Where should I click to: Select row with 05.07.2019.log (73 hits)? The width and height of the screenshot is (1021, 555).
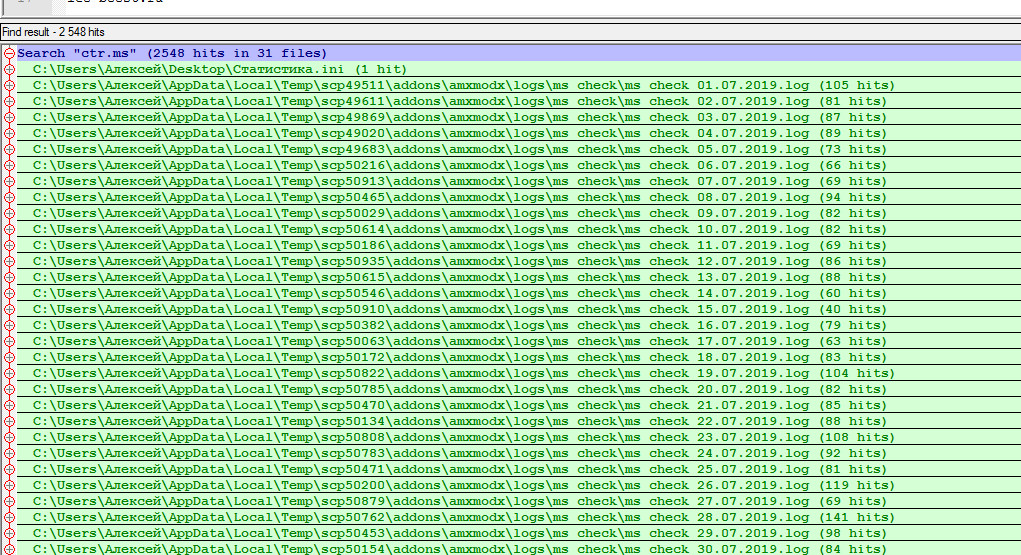click(518, 149)
